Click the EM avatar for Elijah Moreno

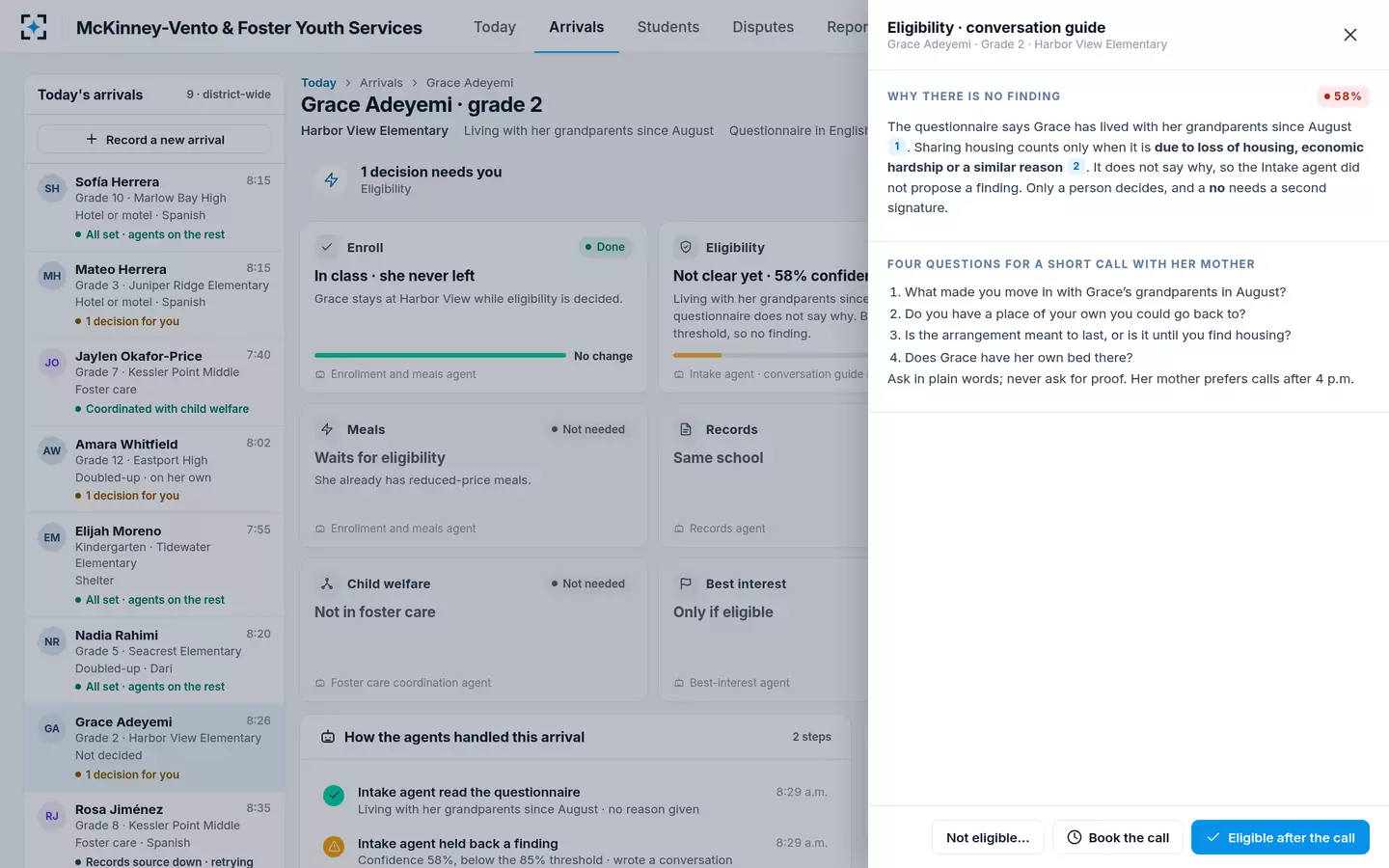pos(52,537)
